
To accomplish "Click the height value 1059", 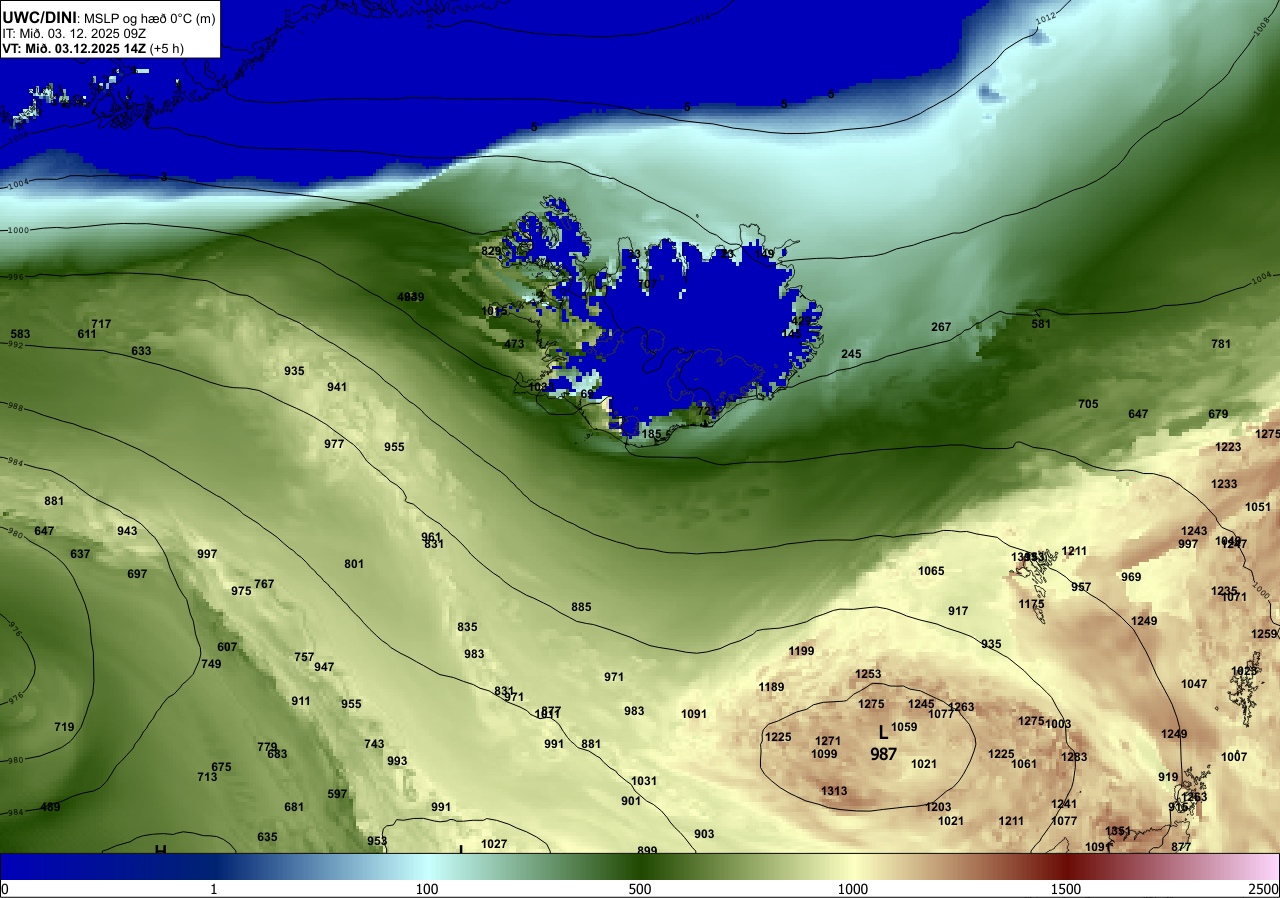I will click(904, 727).
